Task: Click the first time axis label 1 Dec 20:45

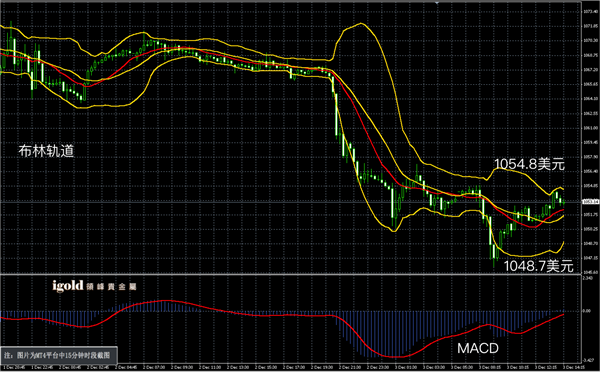Action: [x=12, y=368]
